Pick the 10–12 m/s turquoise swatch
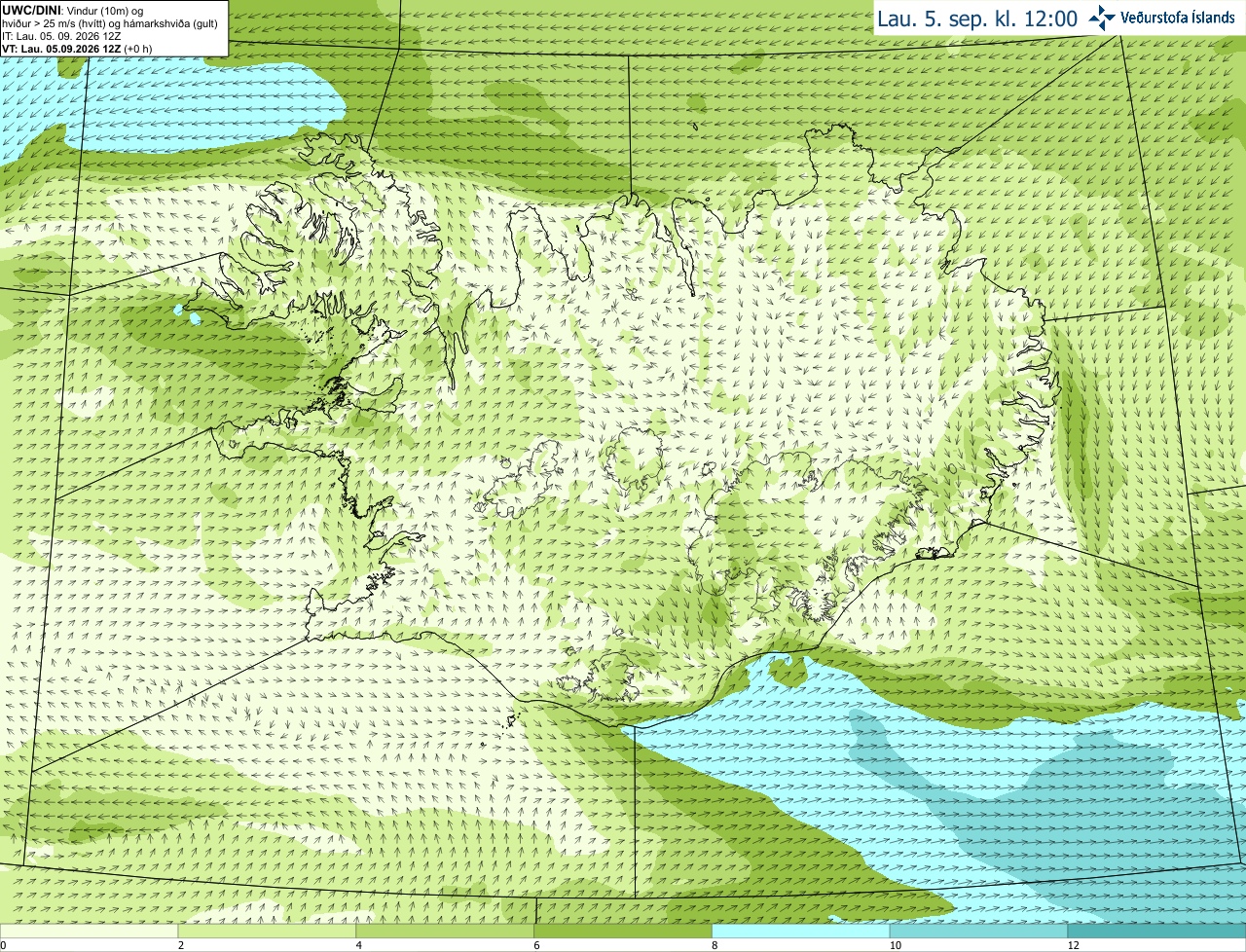The width and height of the screenshot is (1246, 952). pyautogui.click(x=979, y=931)
